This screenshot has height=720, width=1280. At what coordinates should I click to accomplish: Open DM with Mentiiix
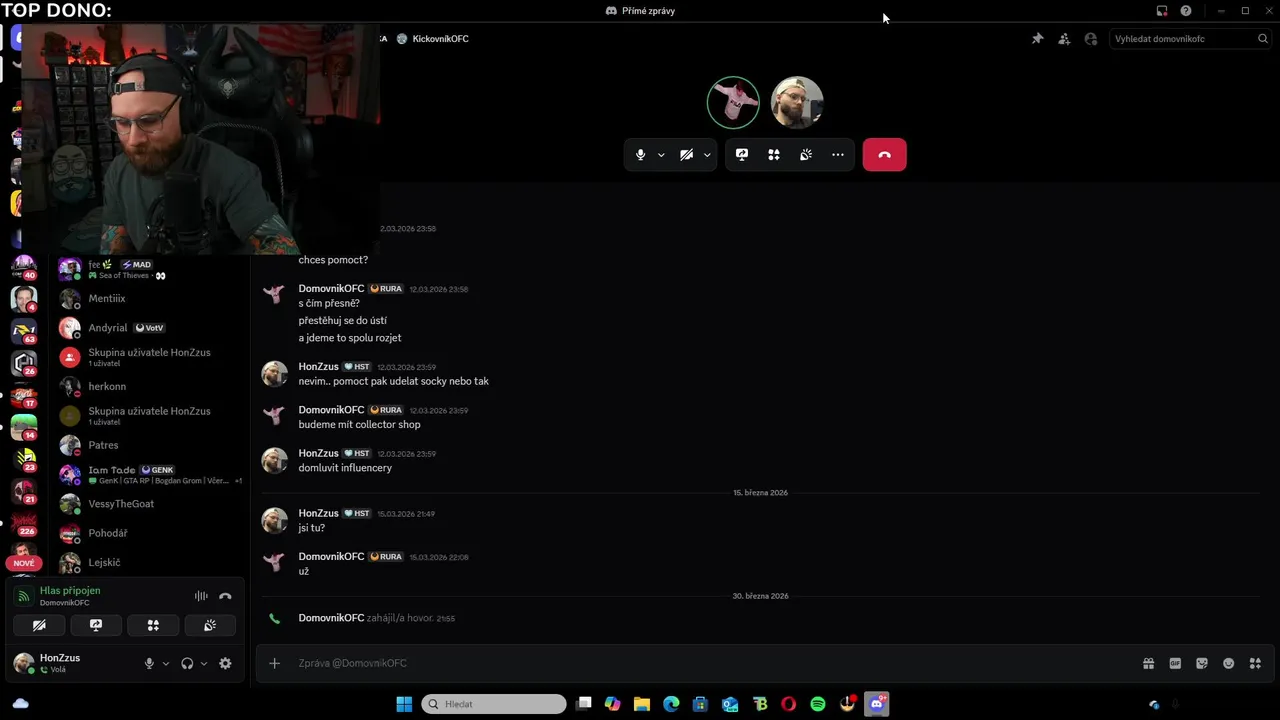tap(150, 299)
